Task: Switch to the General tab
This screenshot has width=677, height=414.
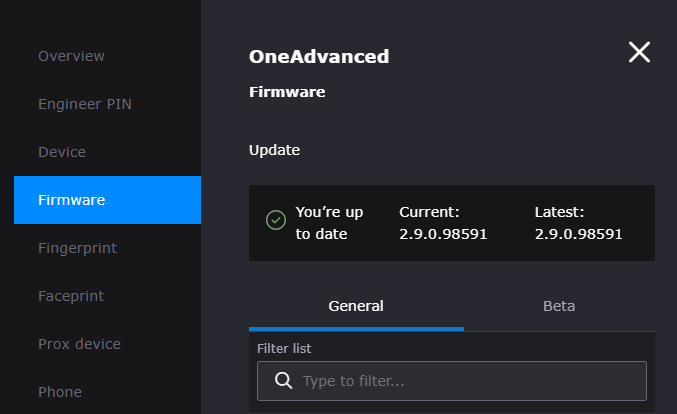Action: tap(356, 306)
